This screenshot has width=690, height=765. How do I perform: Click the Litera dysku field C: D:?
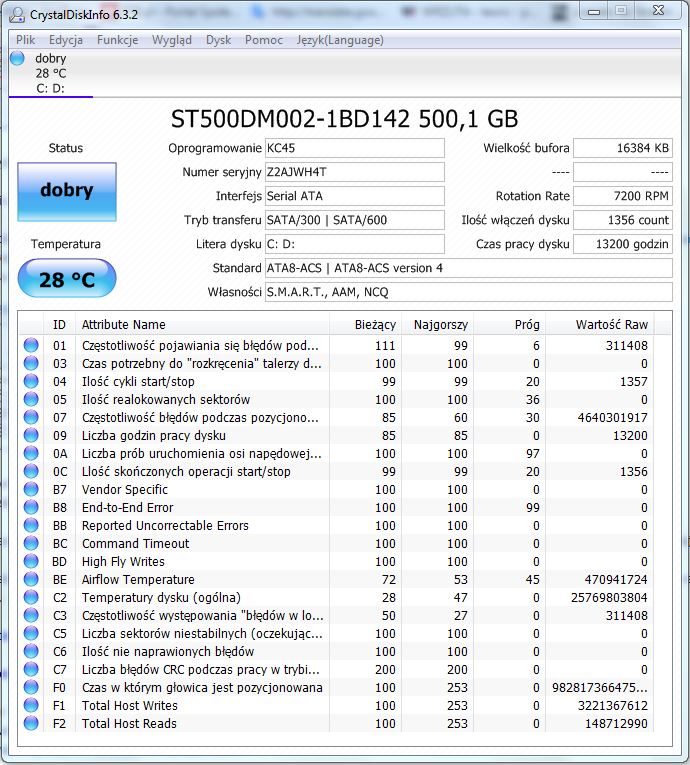(355, 244)
